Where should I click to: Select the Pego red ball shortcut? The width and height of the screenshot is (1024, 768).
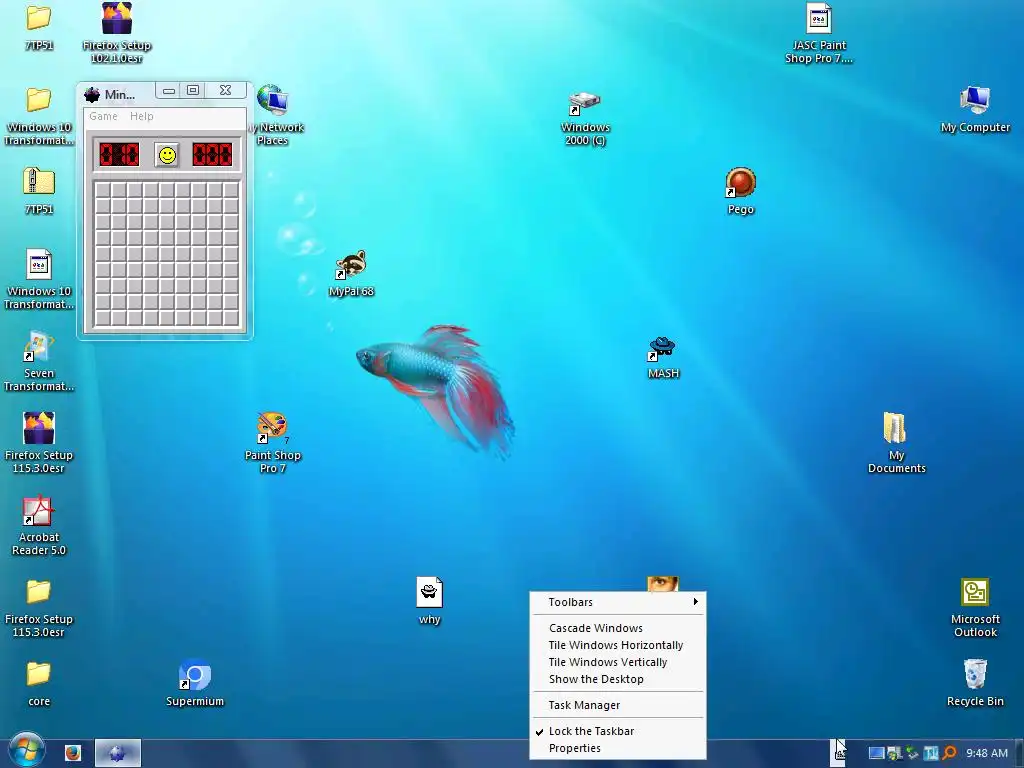pyautogui.click(x=741, y=182)
